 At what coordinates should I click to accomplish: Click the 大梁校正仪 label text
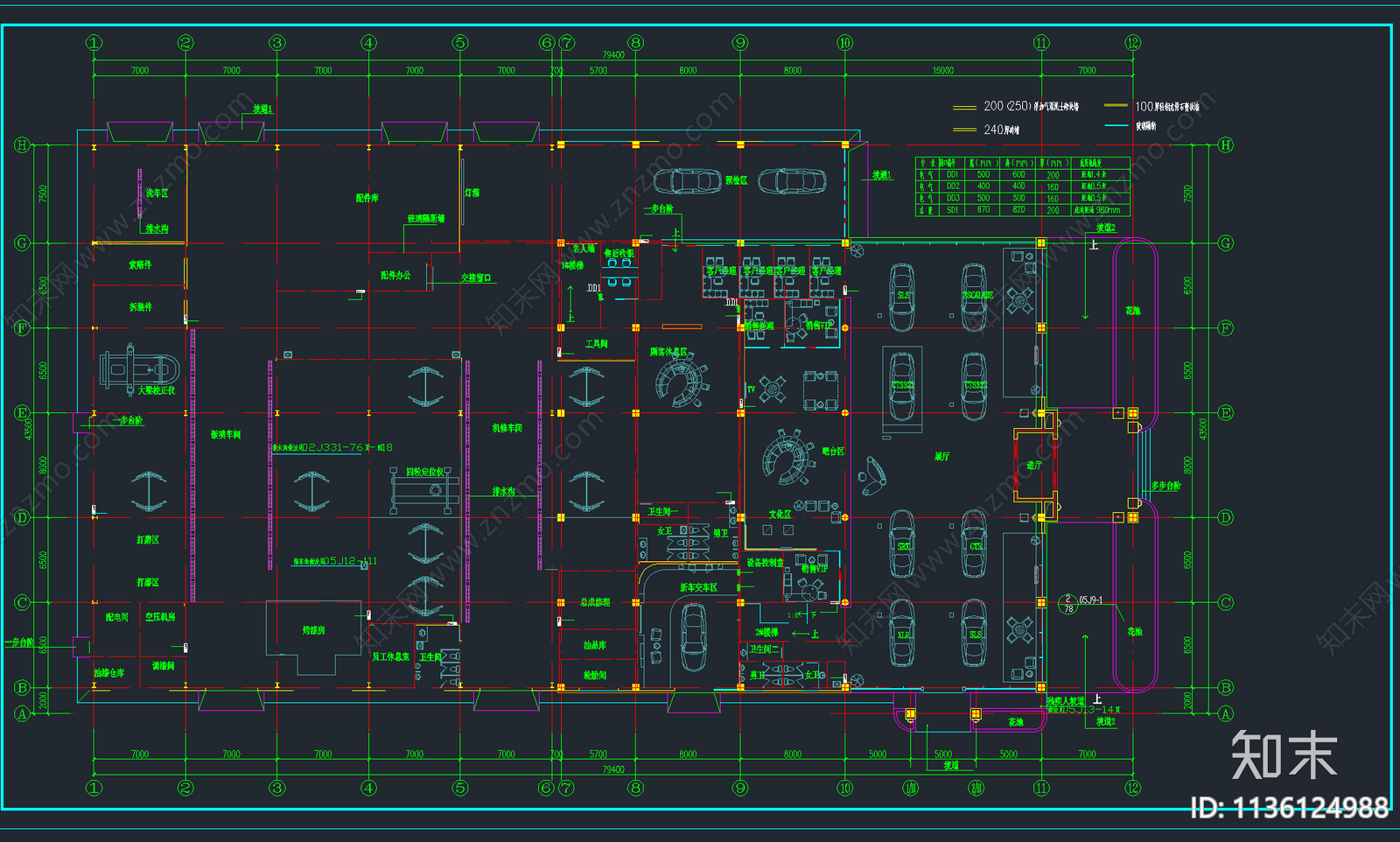tap(156, 390)
